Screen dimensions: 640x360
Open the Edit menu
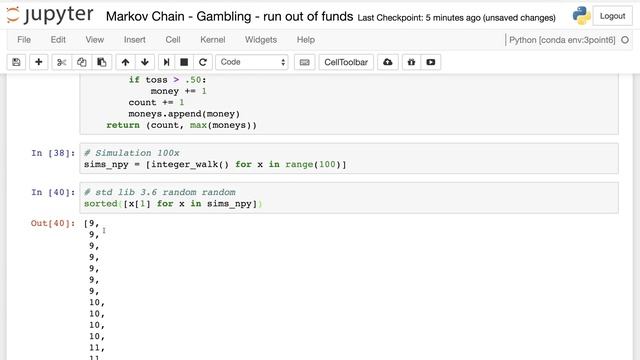point(58,40)
